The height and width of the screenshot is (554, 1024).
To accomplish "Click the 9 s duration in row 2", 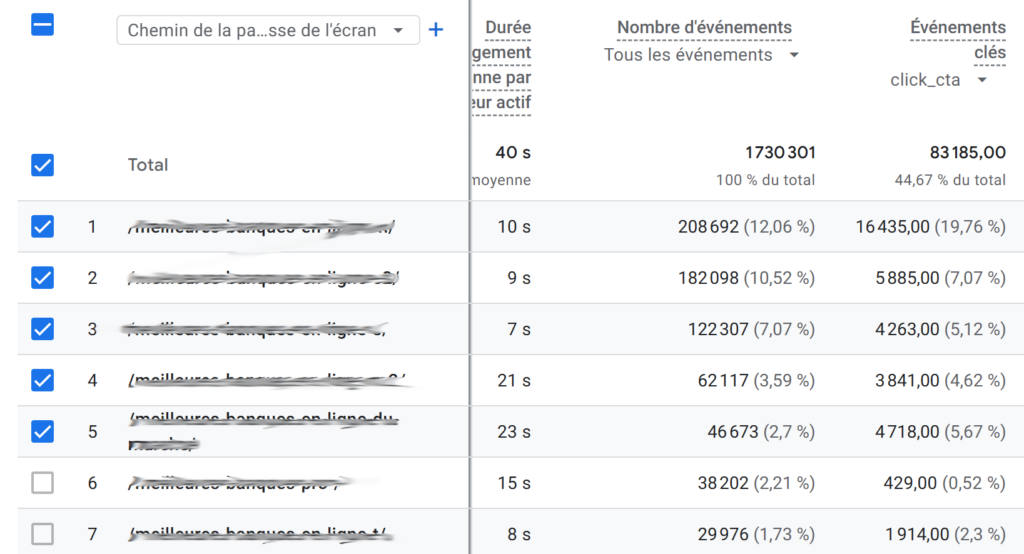I will pyautogui.click(x=519, y=278).
